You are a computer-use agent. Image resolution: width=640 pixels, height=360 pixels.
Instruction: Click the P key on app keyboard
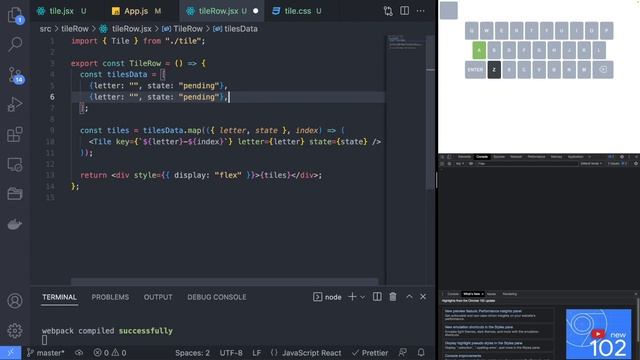(607, 31)
